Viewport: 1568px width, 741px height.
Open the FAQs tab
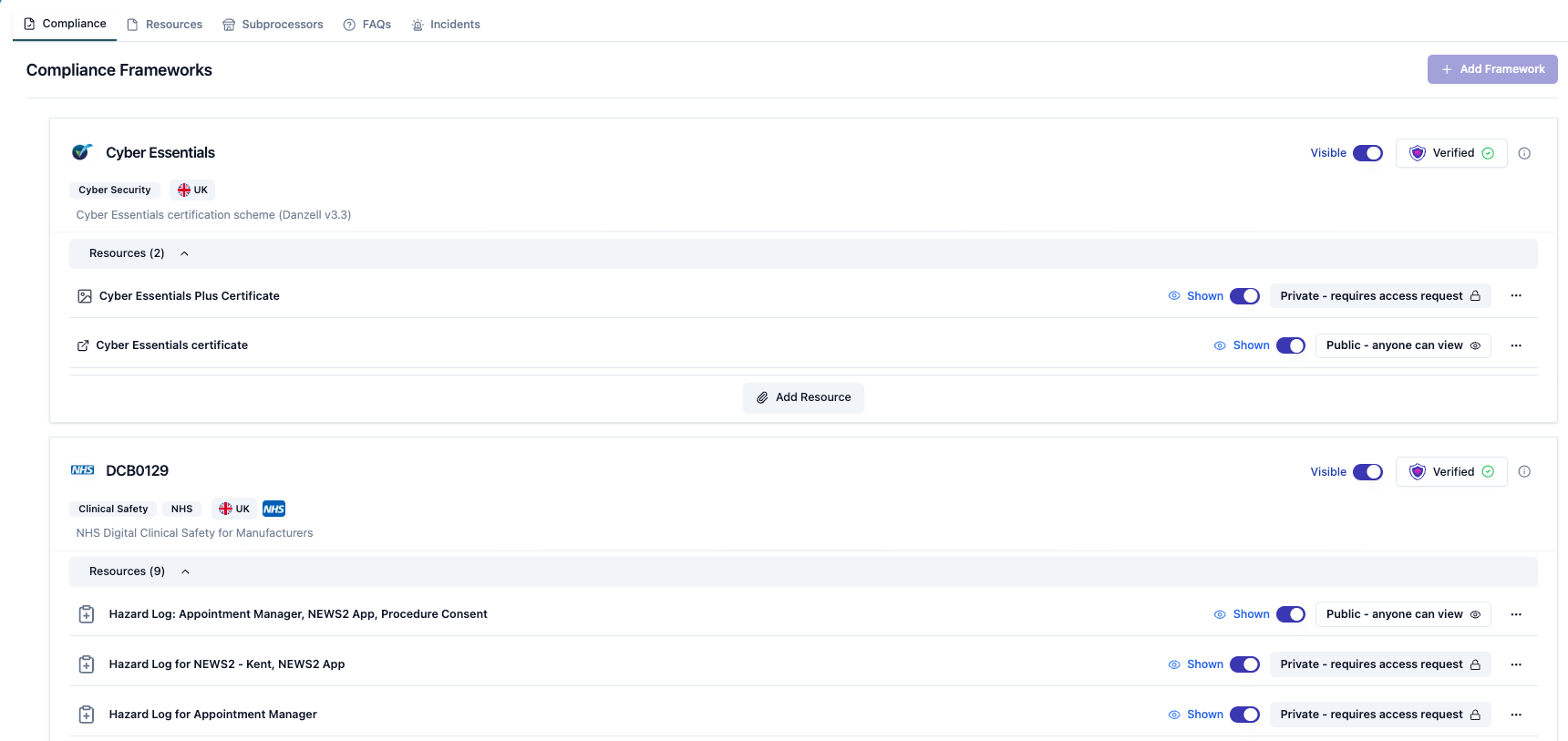click(367, 25)
